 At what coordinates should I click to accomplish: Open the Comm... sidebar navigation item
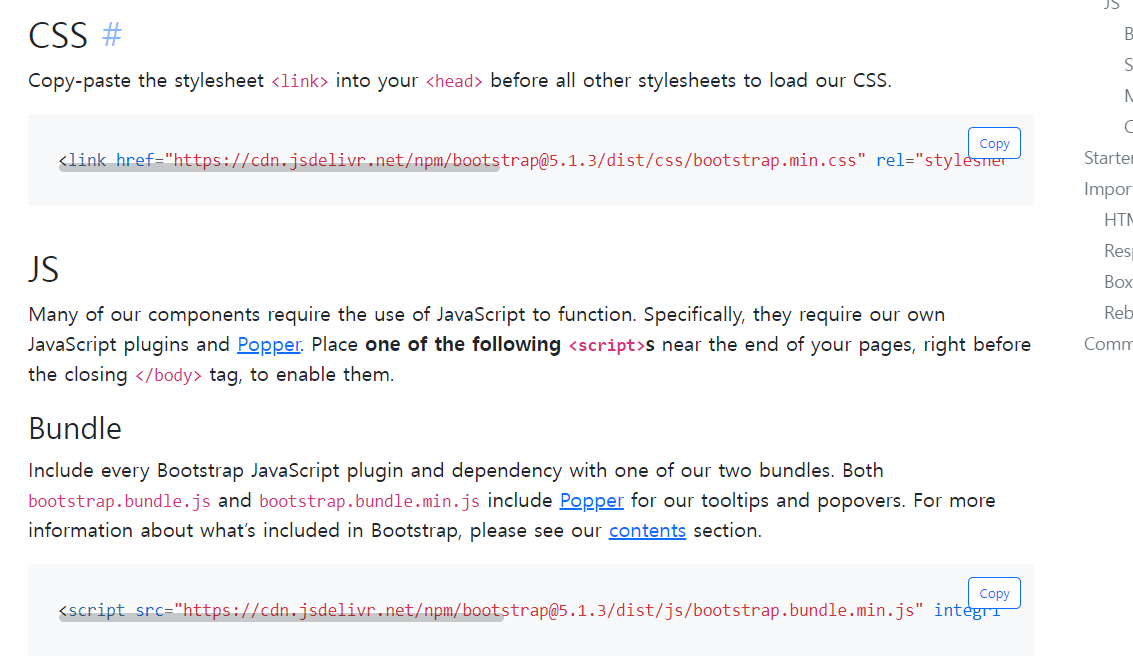tap(1108, 344)
